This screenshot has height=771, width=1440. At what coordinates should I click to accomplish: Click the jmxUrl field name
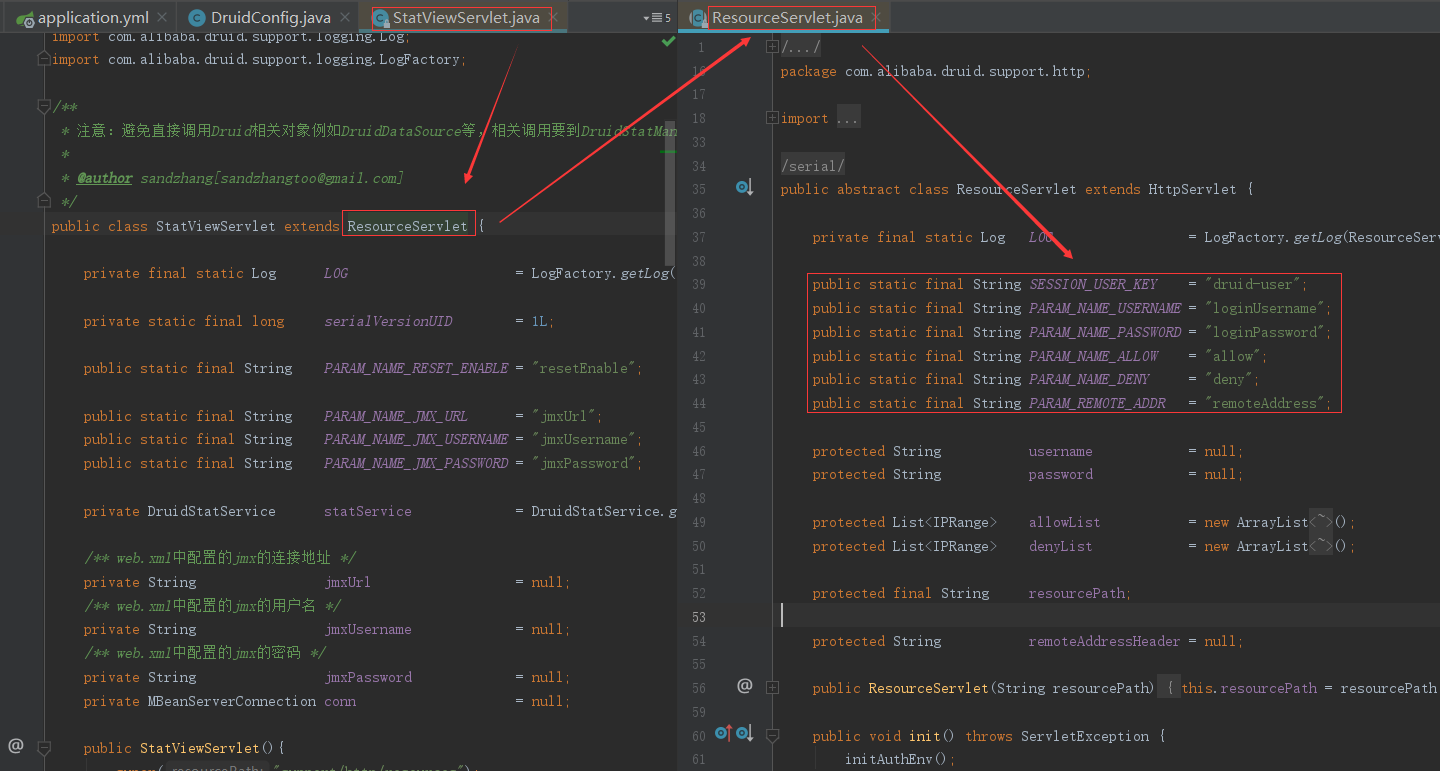(x=347, y=582)
